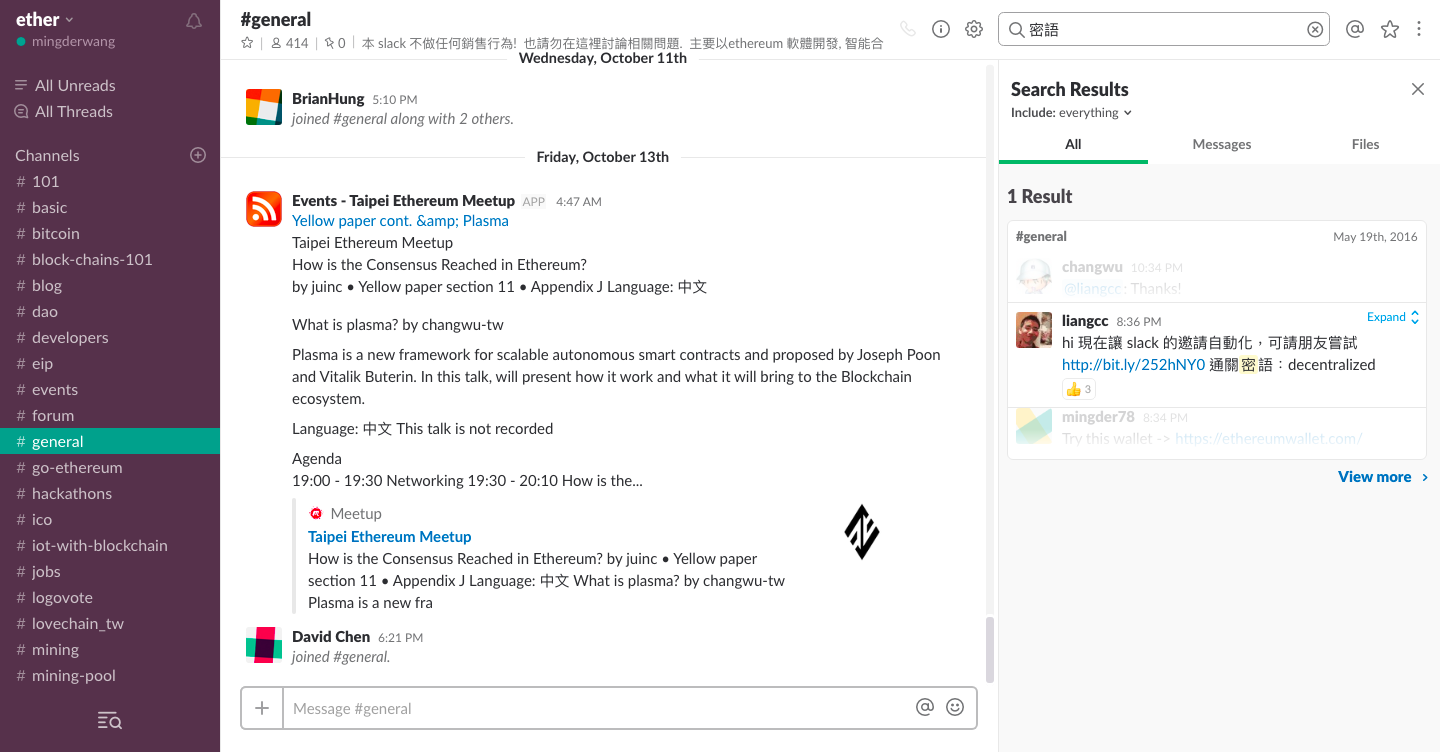Open the Include: everything dropdown

tap(1071, 113)
